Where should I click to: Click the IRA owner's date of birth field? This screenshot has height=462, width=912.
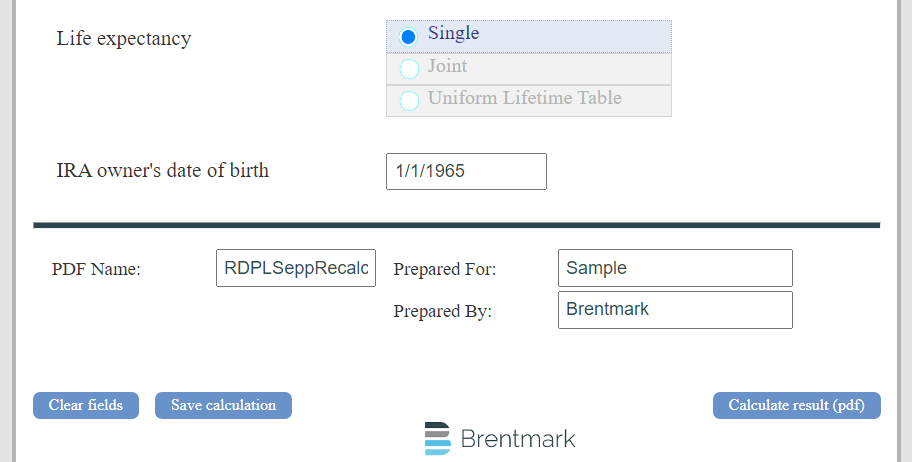[x=466, y=171]
